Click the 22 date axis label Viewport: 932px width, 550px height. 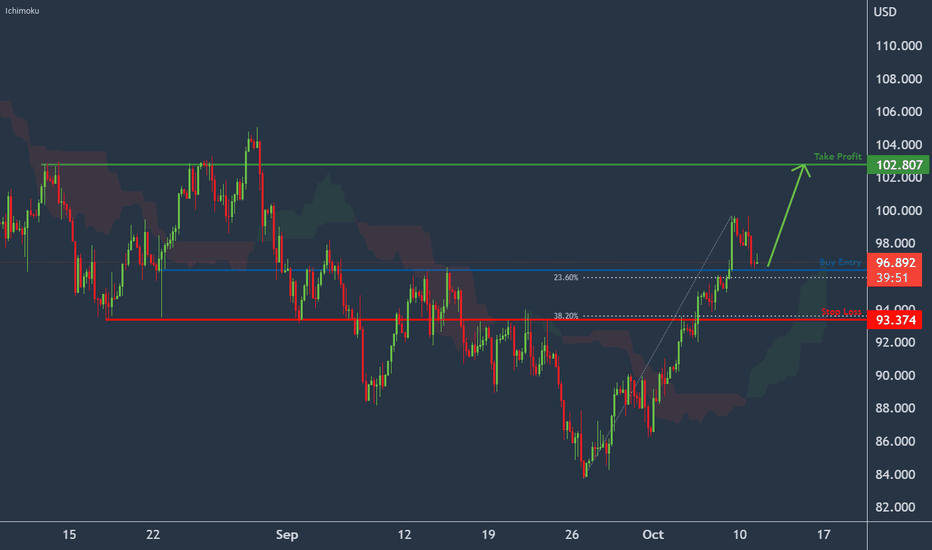coord(153,535)
